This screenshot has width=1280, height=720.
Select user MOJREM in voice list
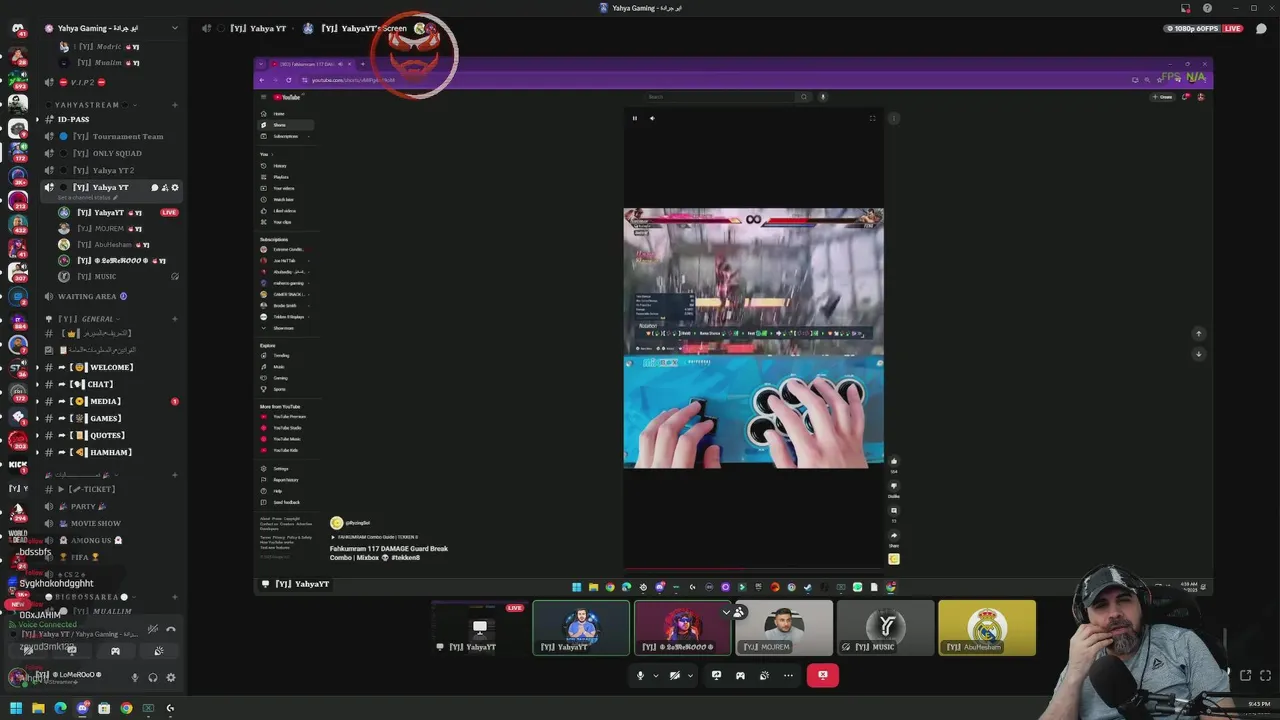click(x=118, y=228)
